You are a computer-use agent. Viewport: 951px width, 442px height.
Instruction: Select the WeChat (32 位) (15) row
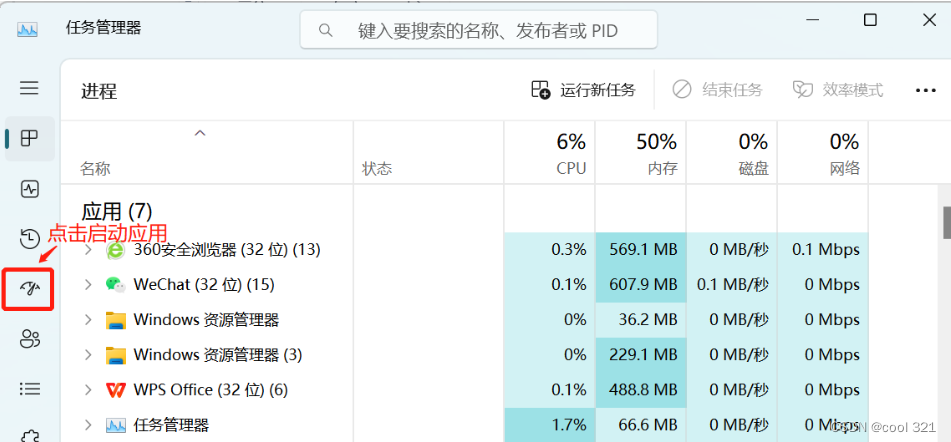click(204, 284)
